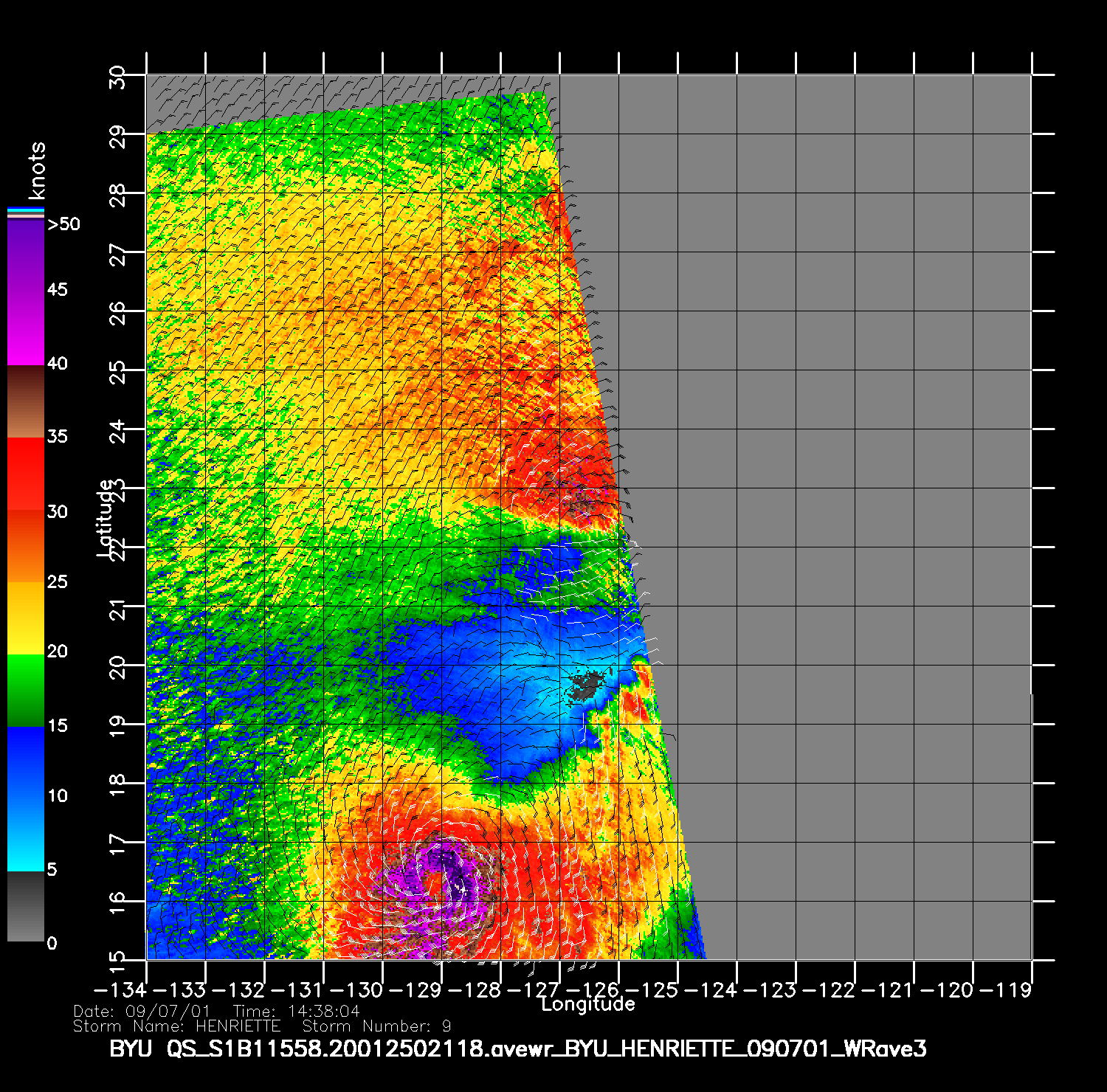
Task: Select the gray 0–5 knots legend band
Action: pos(26,906)
